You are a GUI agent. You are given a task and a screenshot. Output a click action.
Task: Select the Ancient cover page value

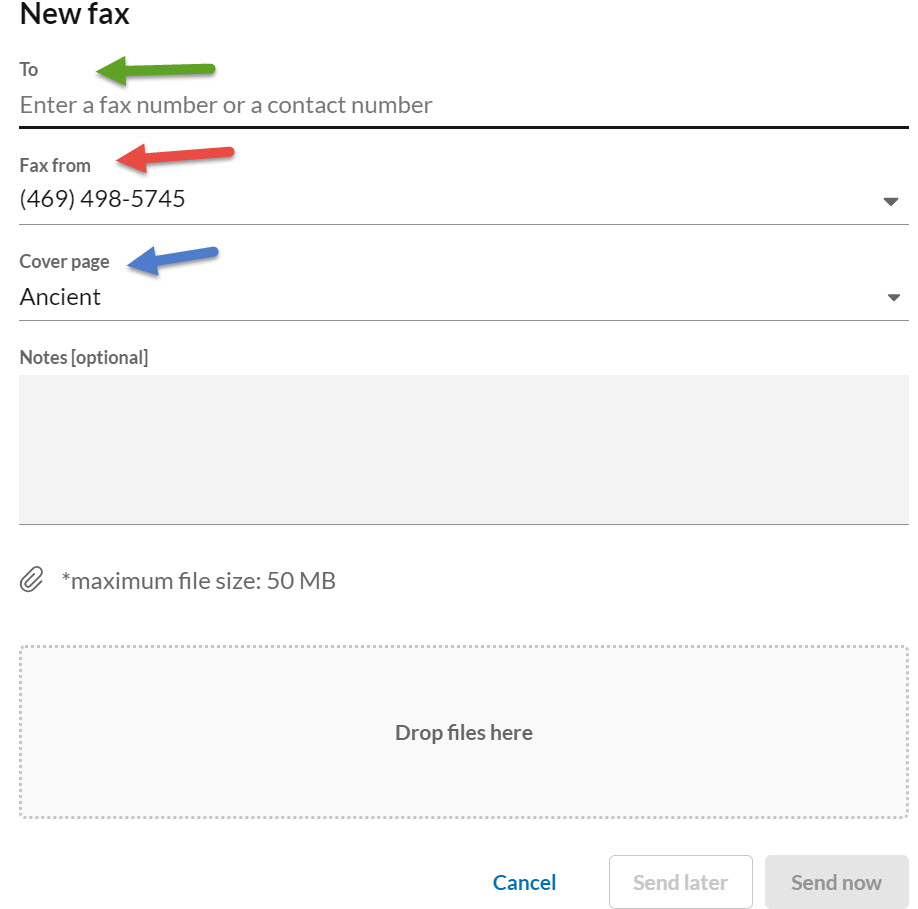pyautogui.click(x=60, y=297)
